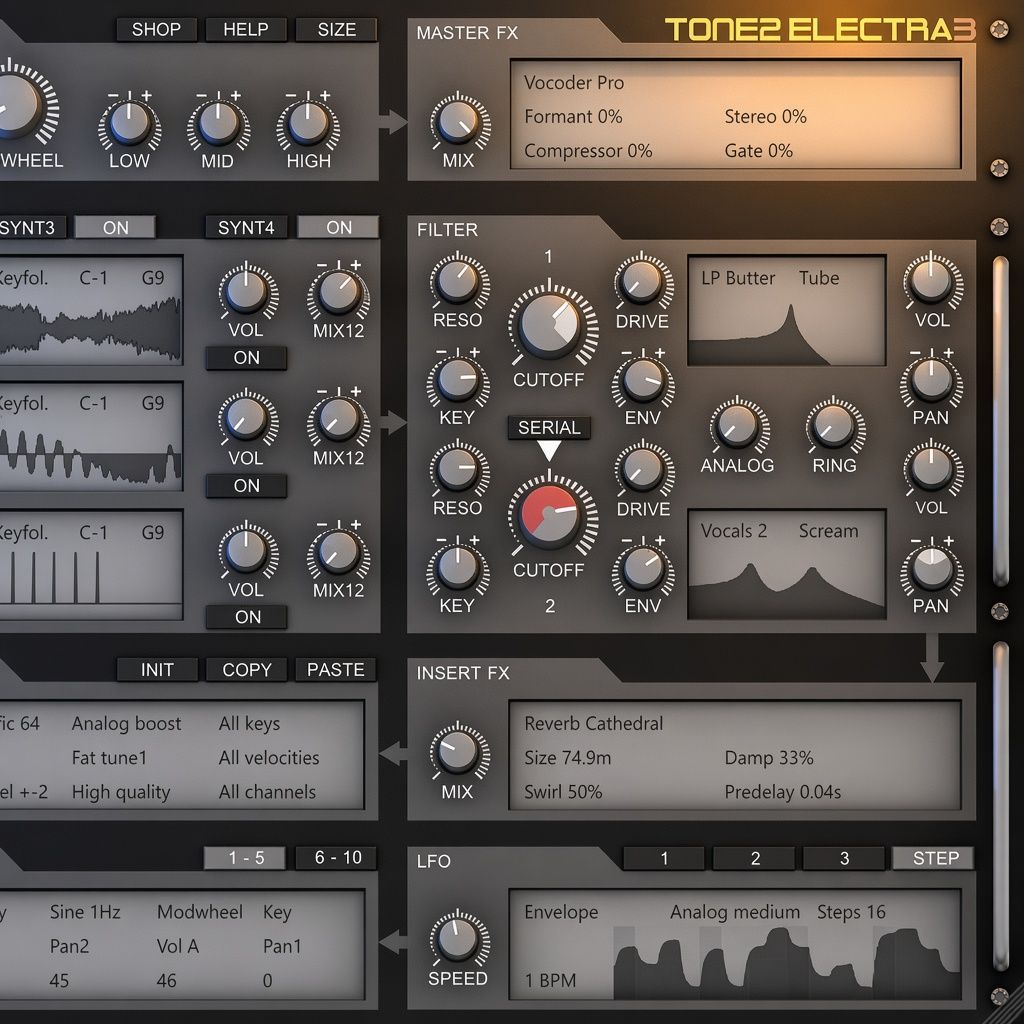This screenshot has width=1024, height=1024.
Task: Click the Filter 2 ENV knob
Action: click(643, 568)
